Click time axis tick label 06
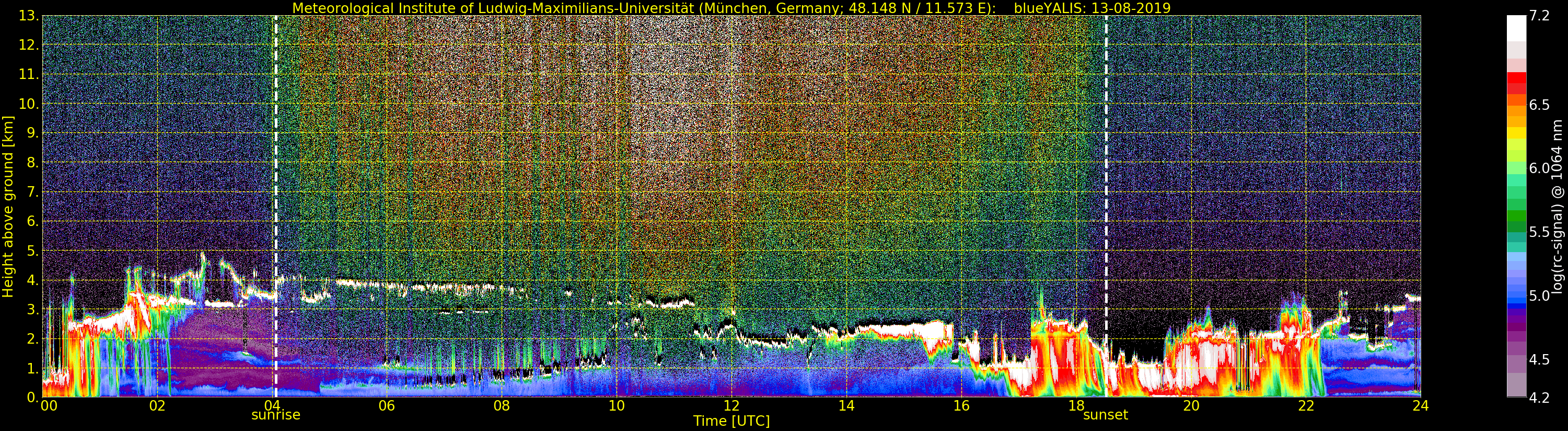Screen dimensions: 1568x431 tap(387, 406)
